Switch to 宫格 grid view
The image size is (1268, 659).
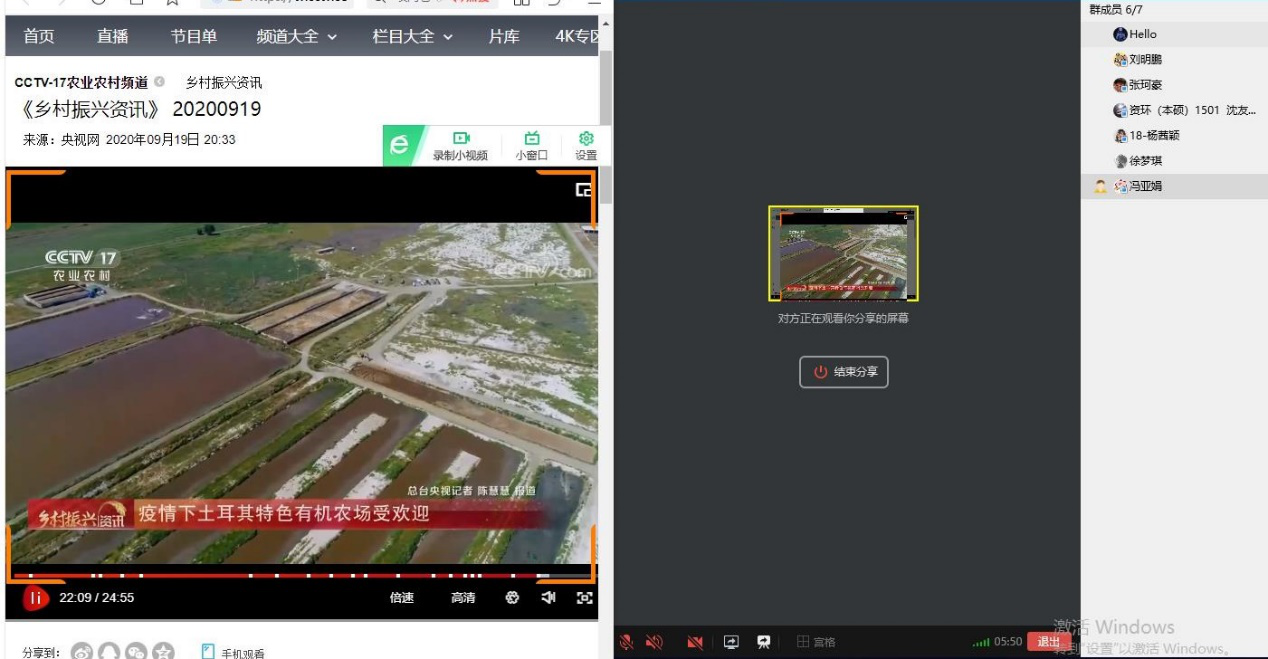(816, 642)
